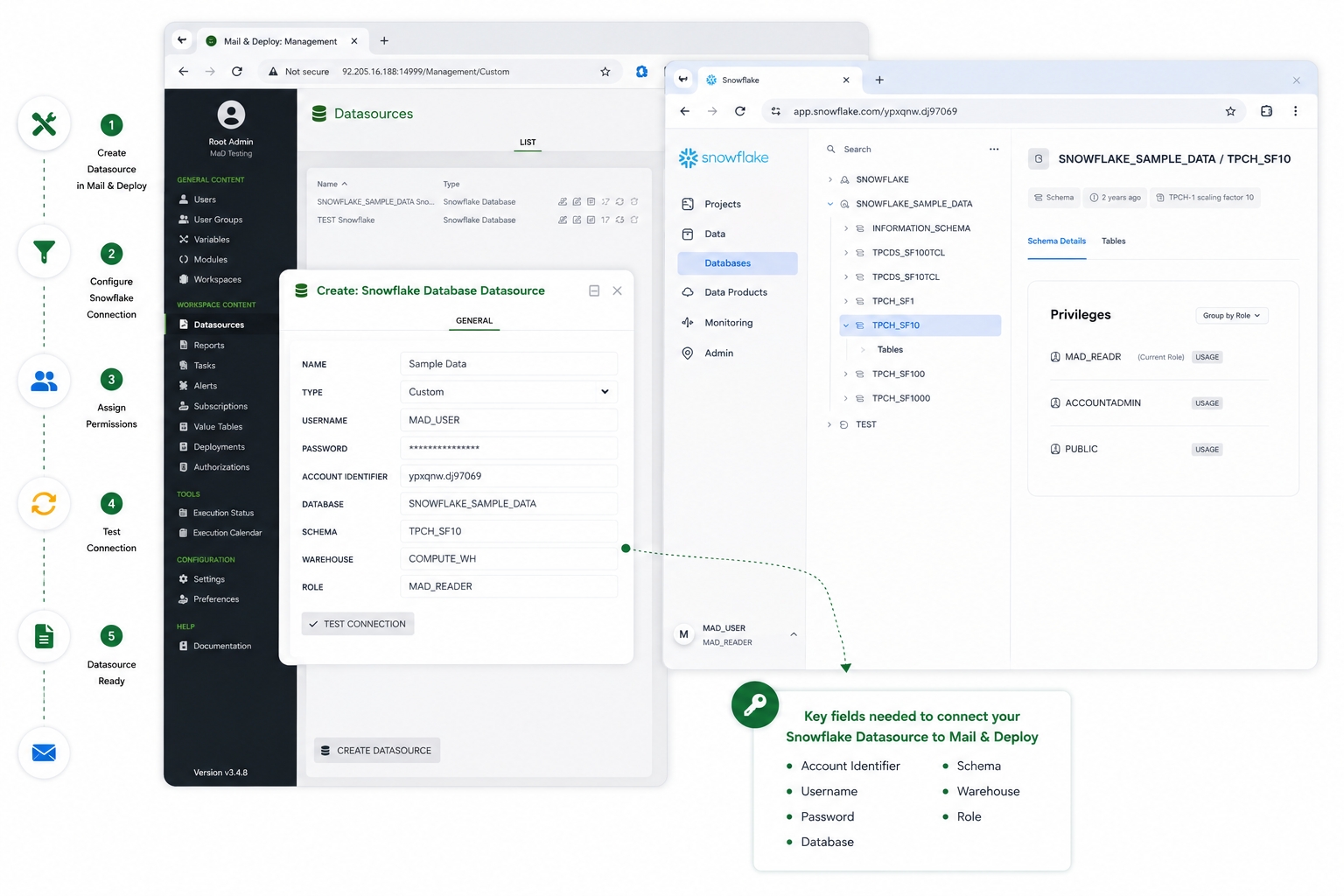Open the Reports section in the sidebar
The image size is (1344, 896).
point(209,346)
